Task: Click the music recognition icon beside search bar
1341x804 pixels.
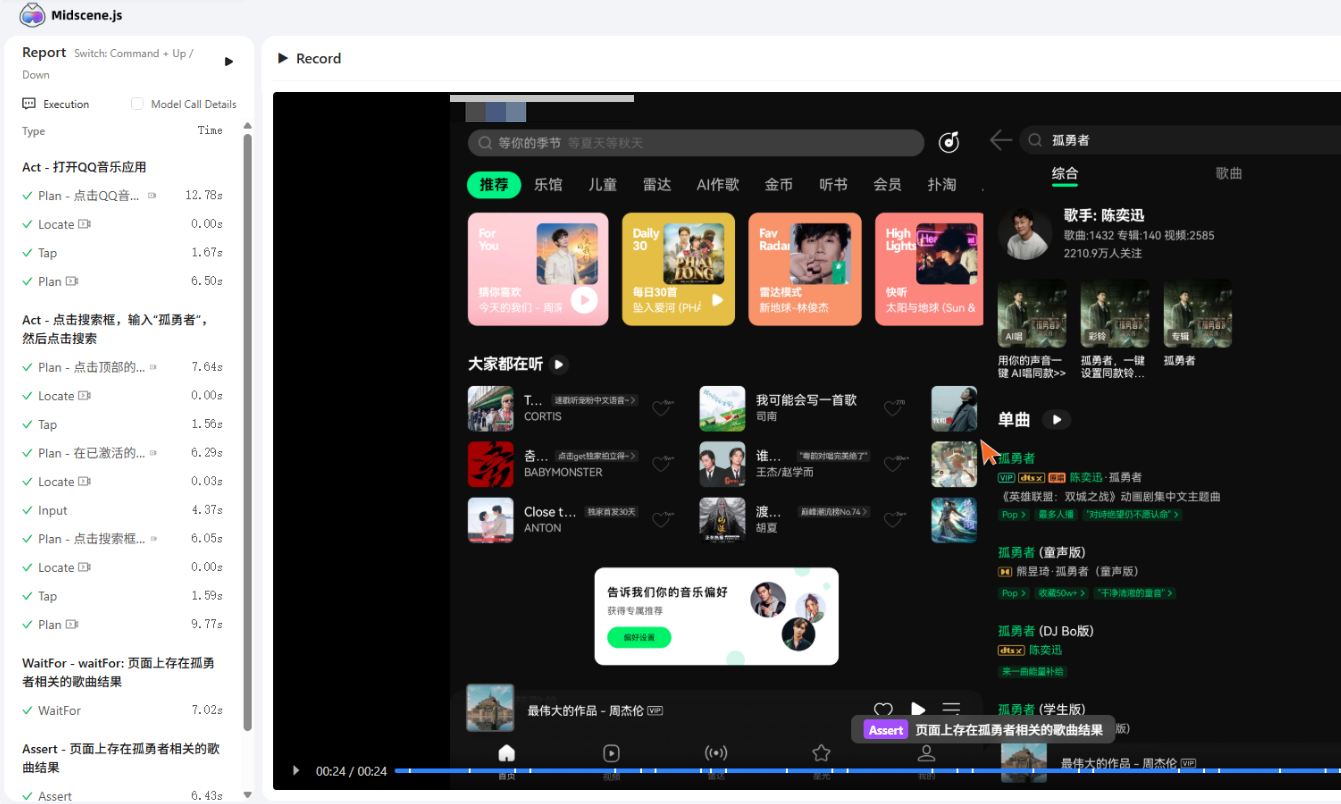Action: point(949,142)
